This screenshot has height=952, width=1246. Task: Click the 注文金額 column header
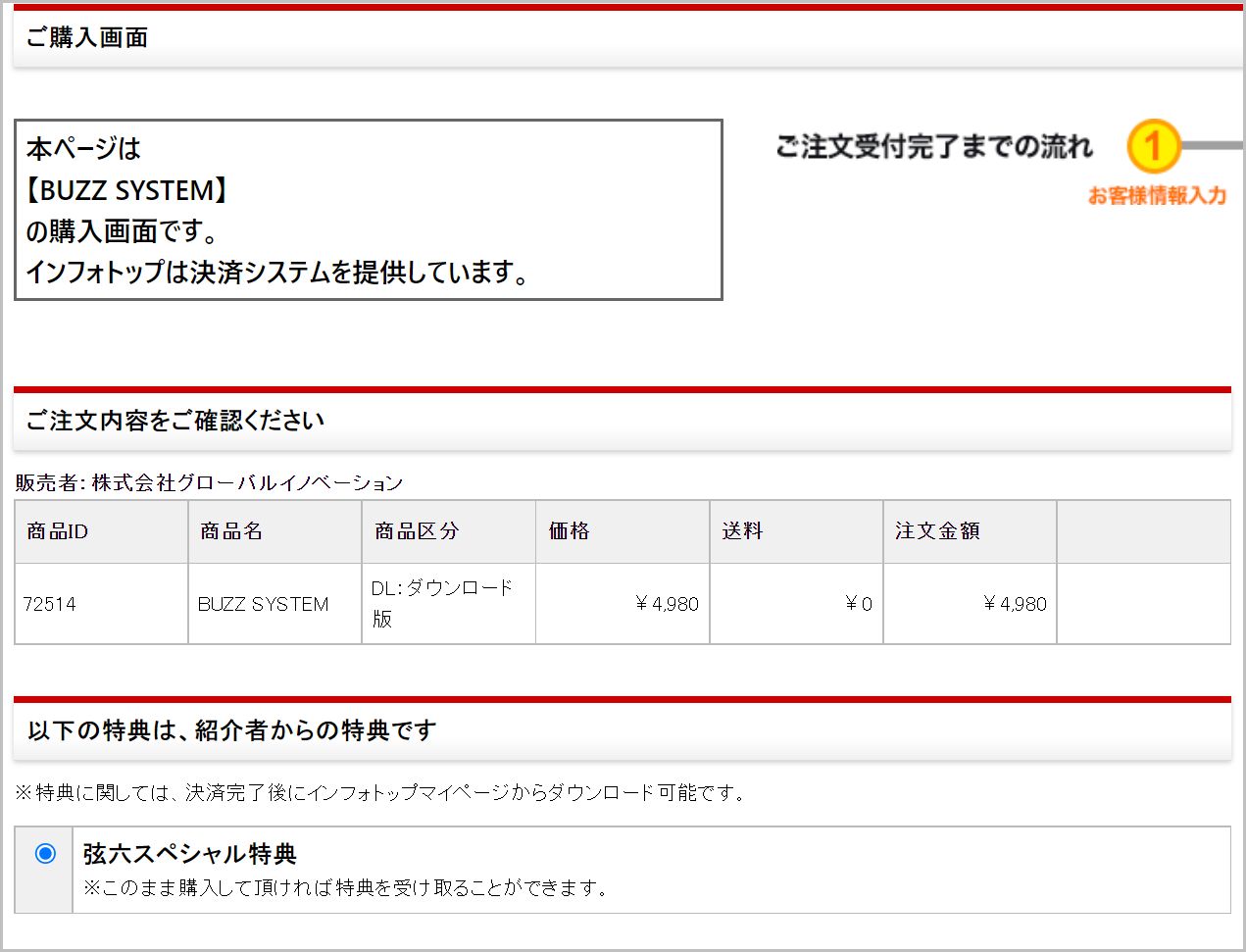pos(970,531)
